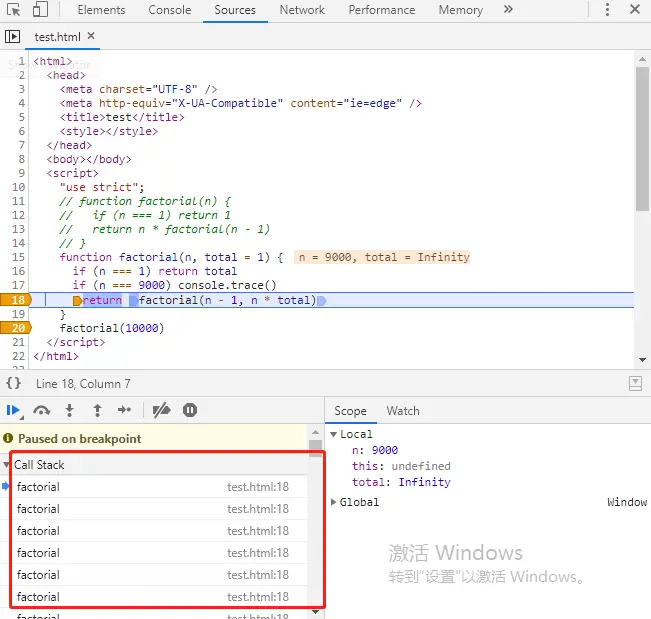Show the navigator sidebar
Screen dimensions: 651x619
tap(12, 37)
